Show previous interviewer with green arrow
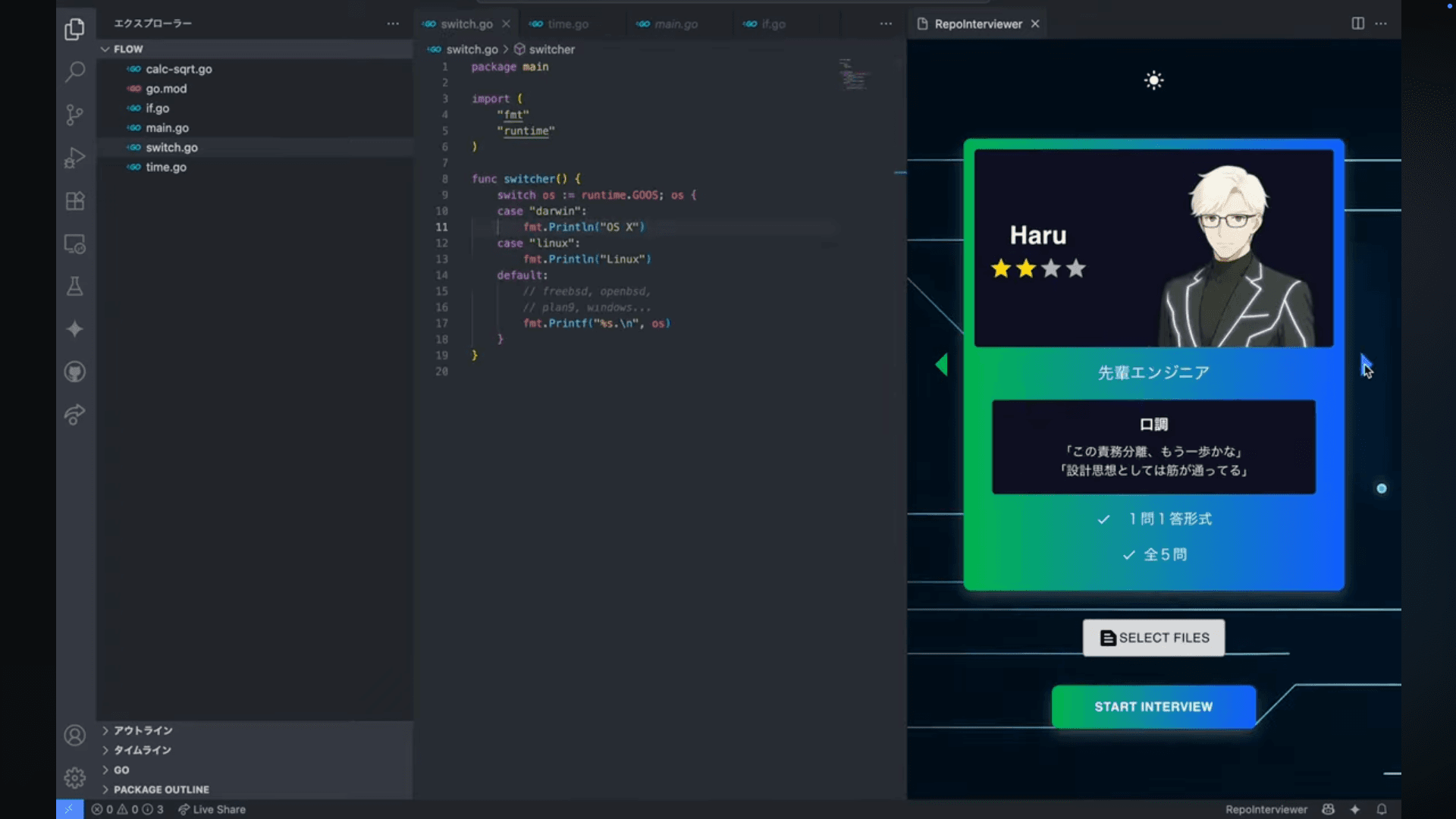Image resolution: width=1456 pixels, height=819 pixels. point(942,365)
